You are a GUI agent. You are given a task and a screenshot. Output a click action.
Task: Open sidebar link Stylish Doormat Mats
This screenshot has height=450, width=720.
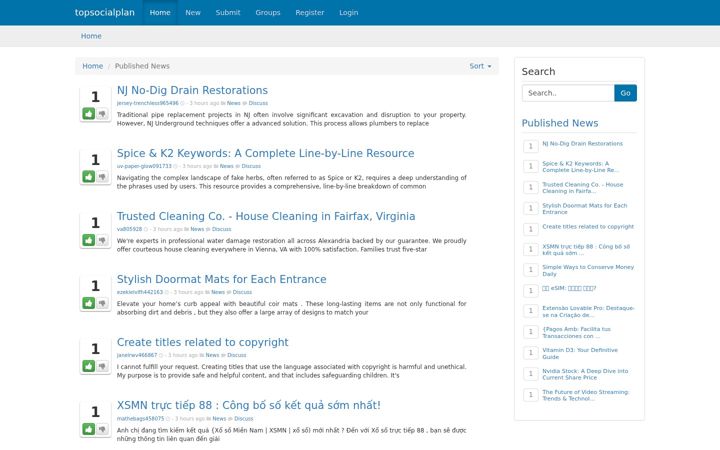click(585, 209)
